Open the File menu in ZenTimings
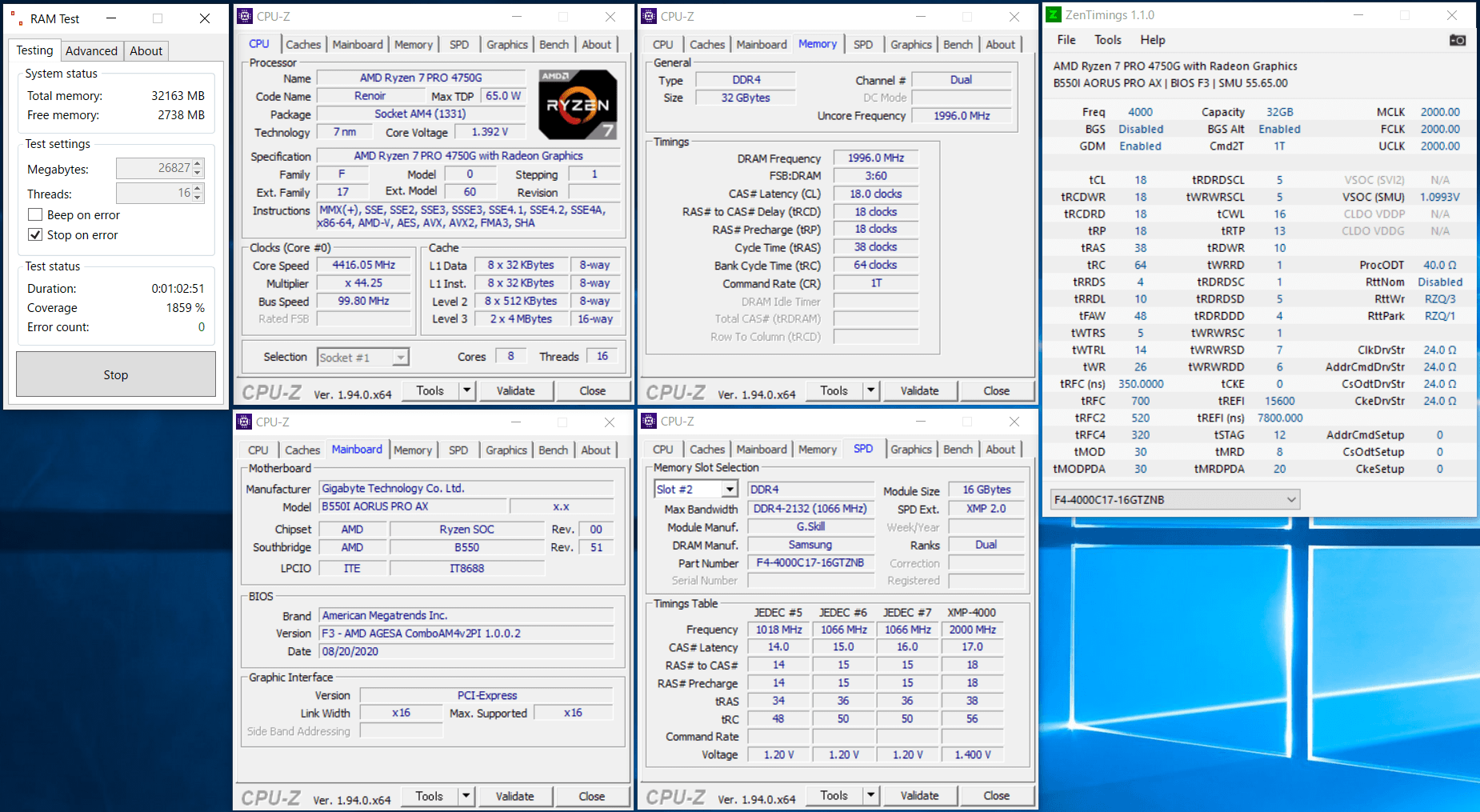The height and width of the screenshot is (812, 1480). [1066, 40]
